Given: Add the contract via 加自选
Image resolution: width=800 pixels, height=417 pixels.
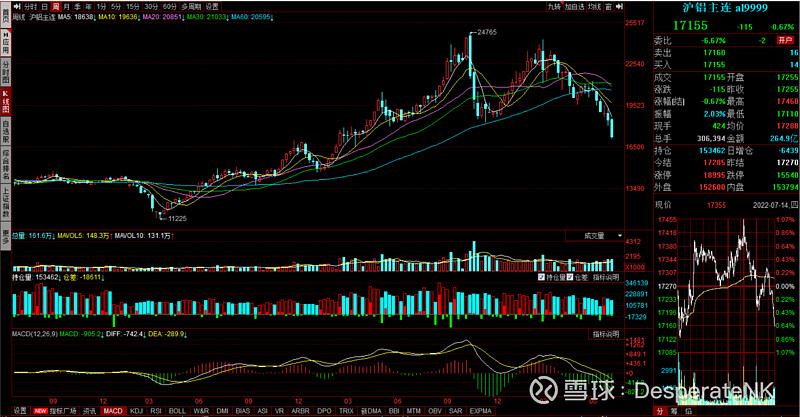Looking at the screenshot, I should (574, 6).
